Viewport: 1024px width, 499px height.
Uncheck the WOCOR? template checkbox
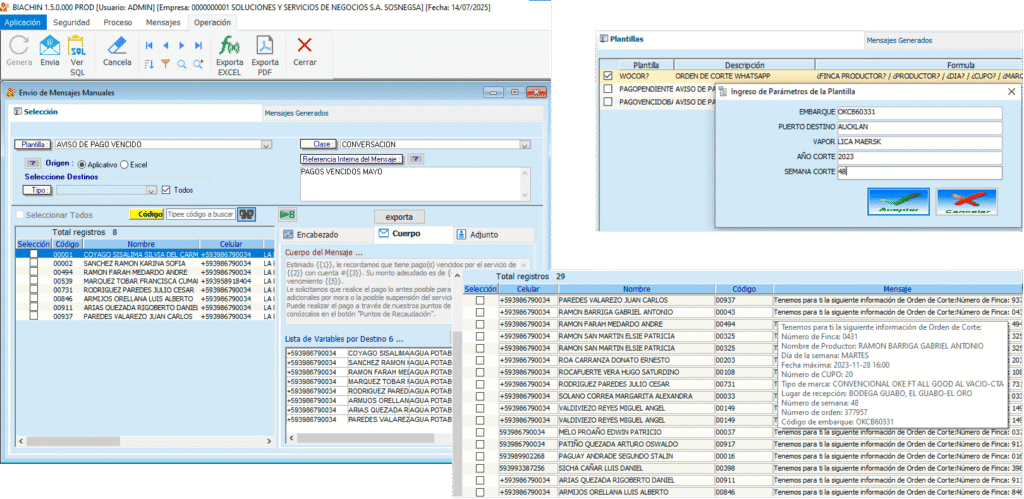pos(607,76)
